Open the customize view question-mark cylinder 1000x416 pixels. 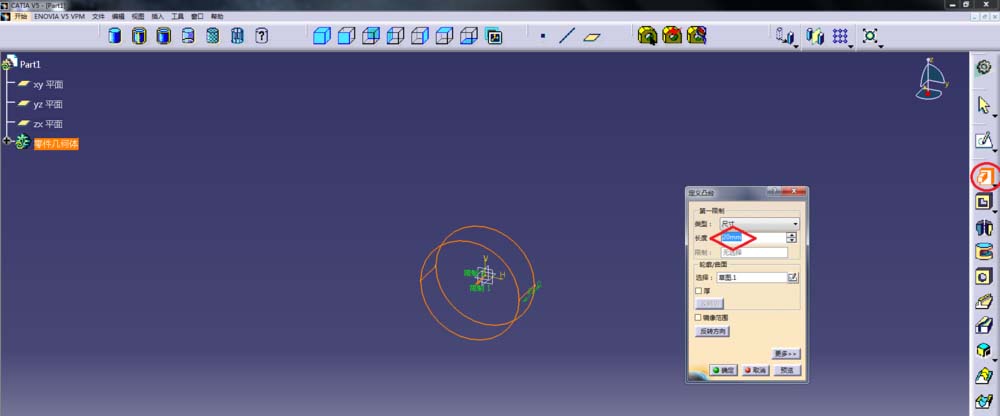261,36
